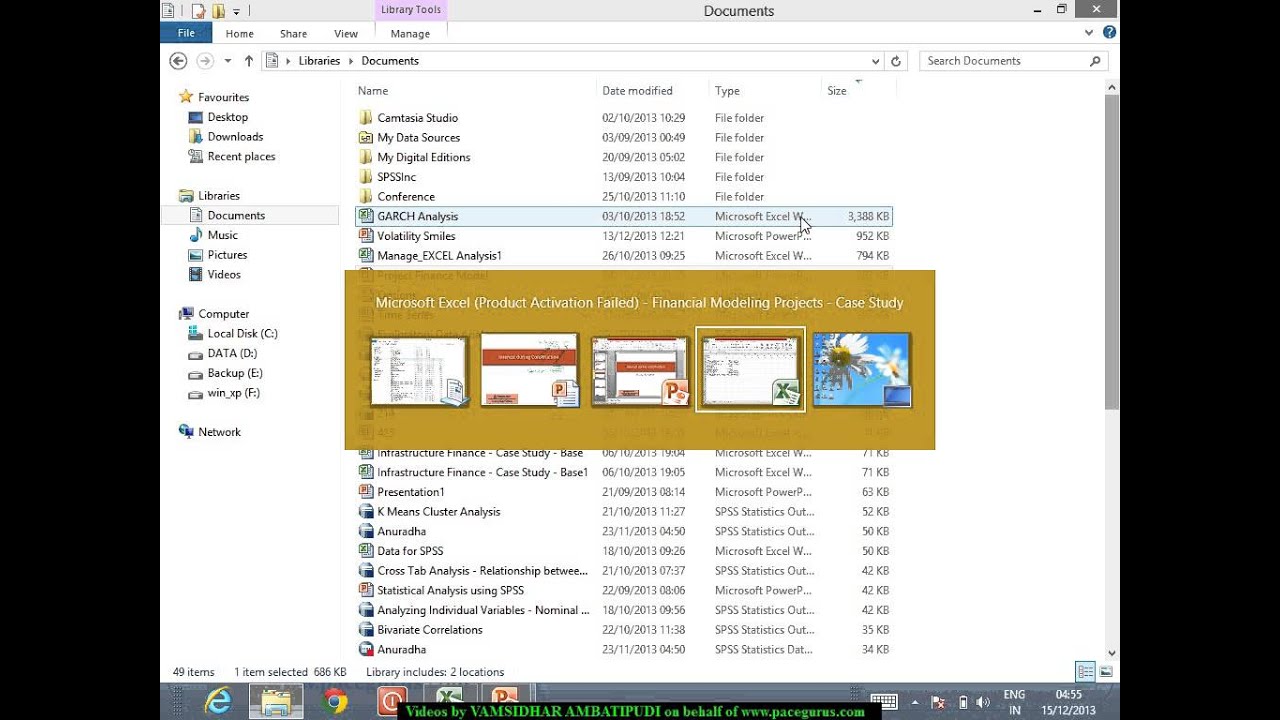Click Libraries in the address bar
Viewport: 1280px width, 720px height.
click(x=319, y=61)
